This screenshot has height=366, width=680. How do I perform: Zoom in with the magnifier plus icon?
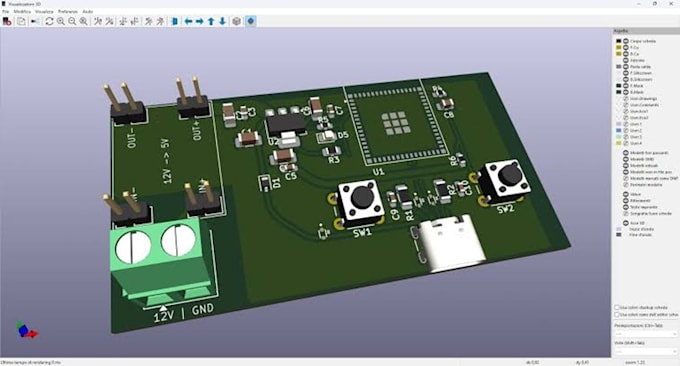pos(61,21)
